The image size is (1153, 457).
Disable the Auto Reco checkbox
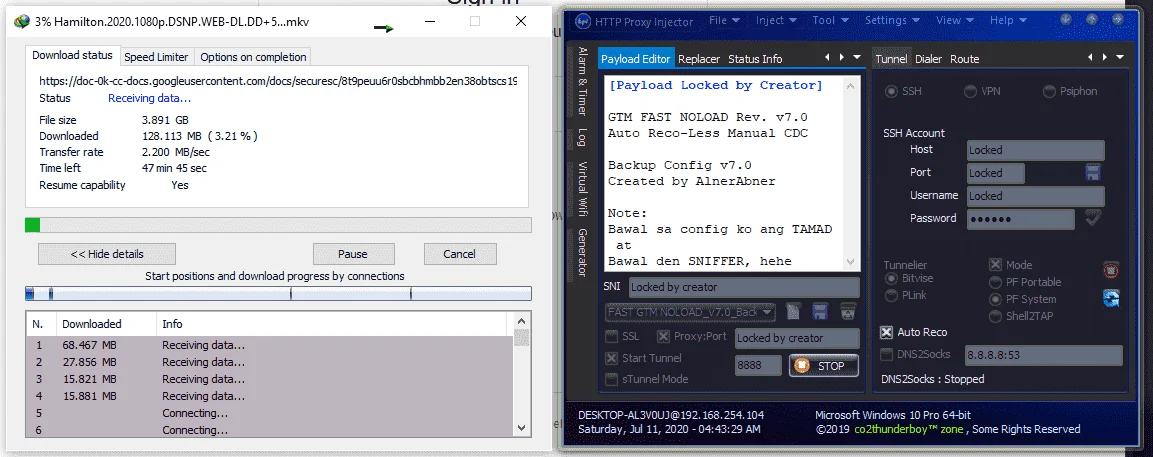pos(887,333)
